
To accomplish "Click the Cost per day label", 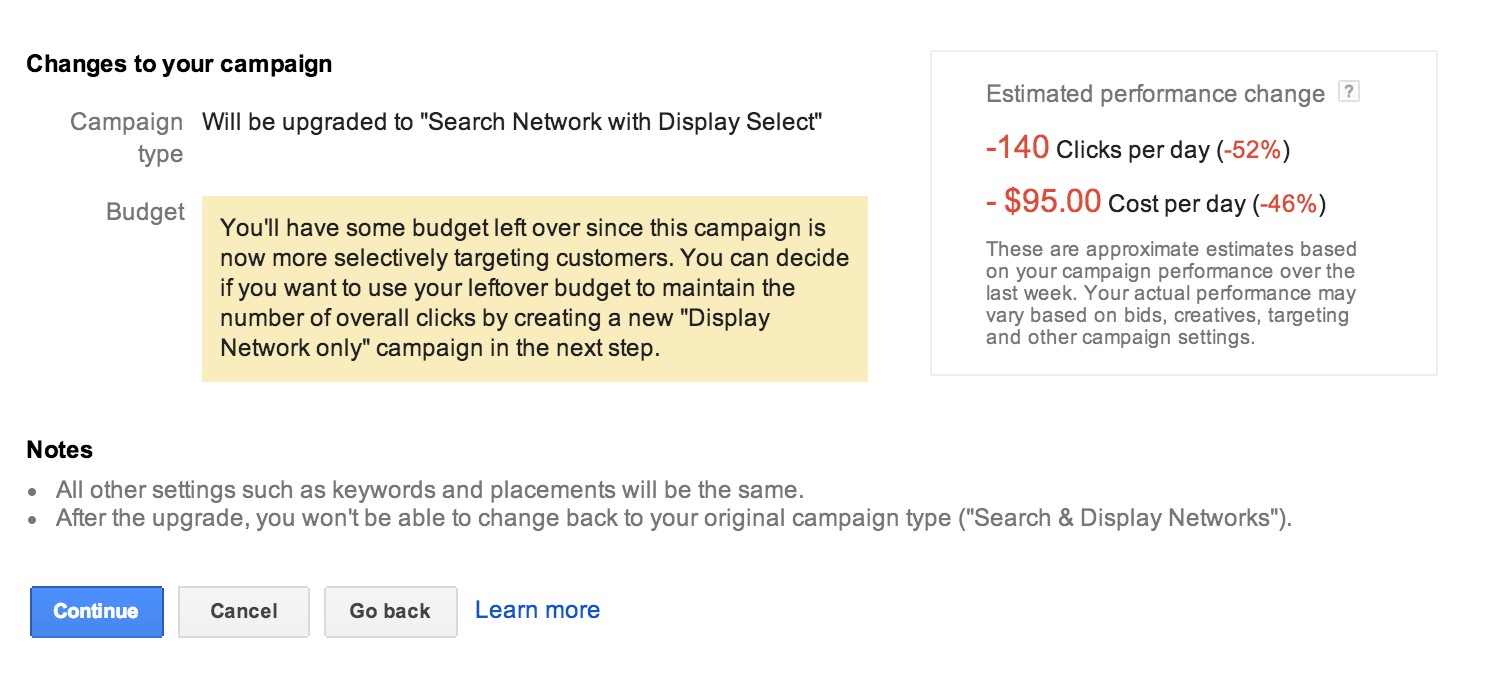I will pos(1177,205).
